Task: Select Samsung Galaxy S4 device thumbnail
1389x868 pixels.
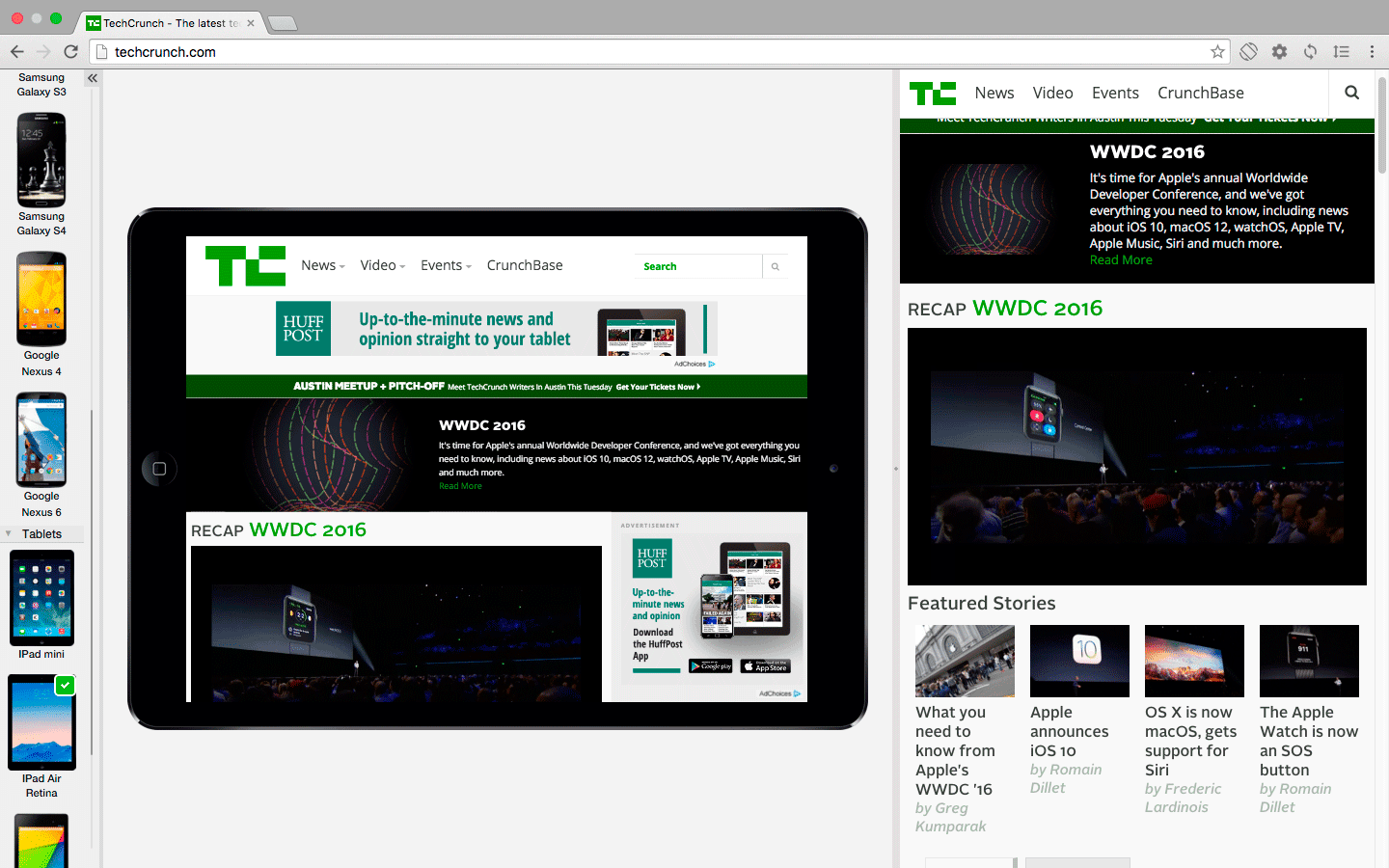Action: point(41,160)
